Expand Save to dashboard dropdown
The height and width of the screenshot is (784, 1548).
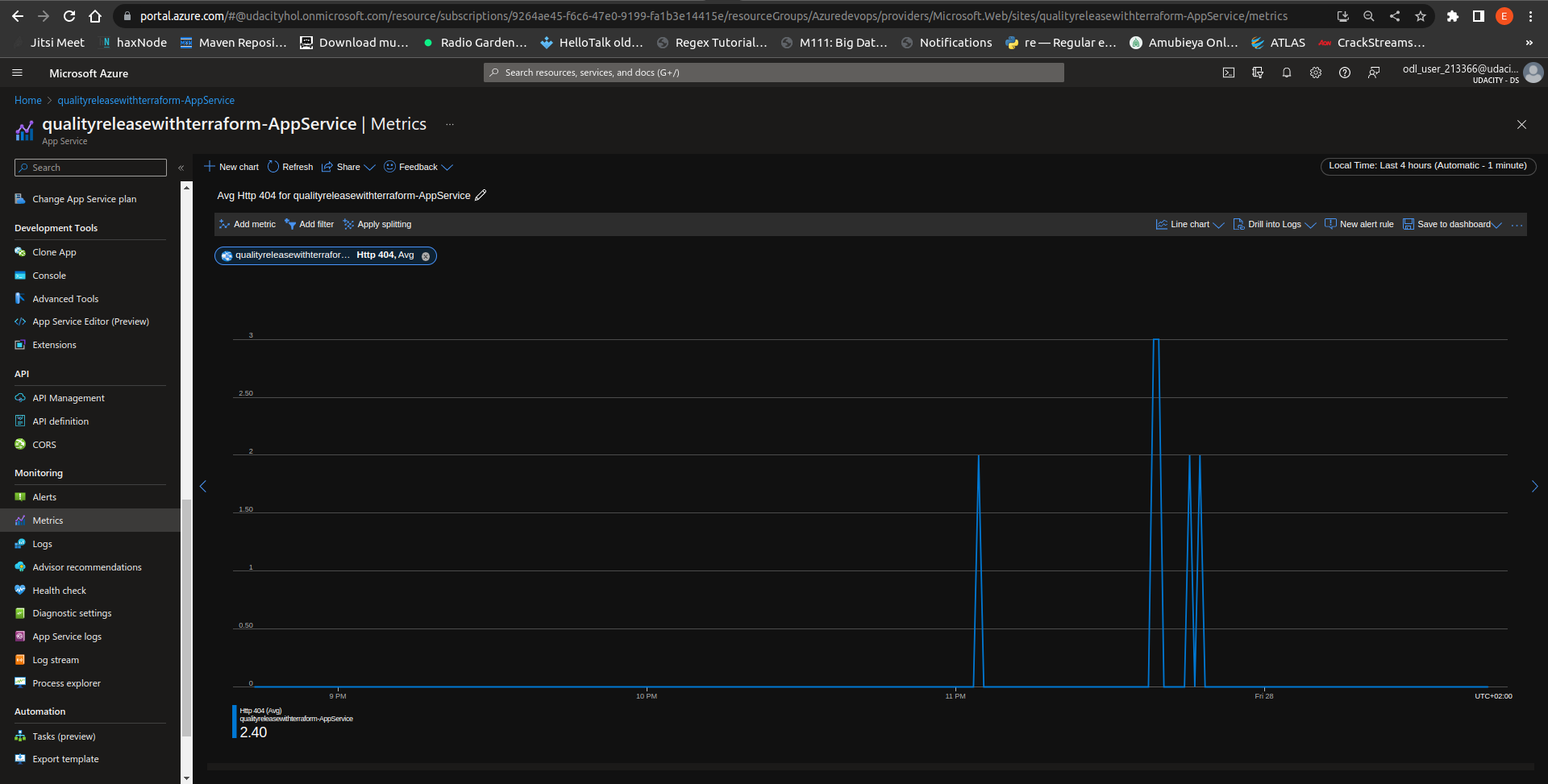pos(1452,225)
